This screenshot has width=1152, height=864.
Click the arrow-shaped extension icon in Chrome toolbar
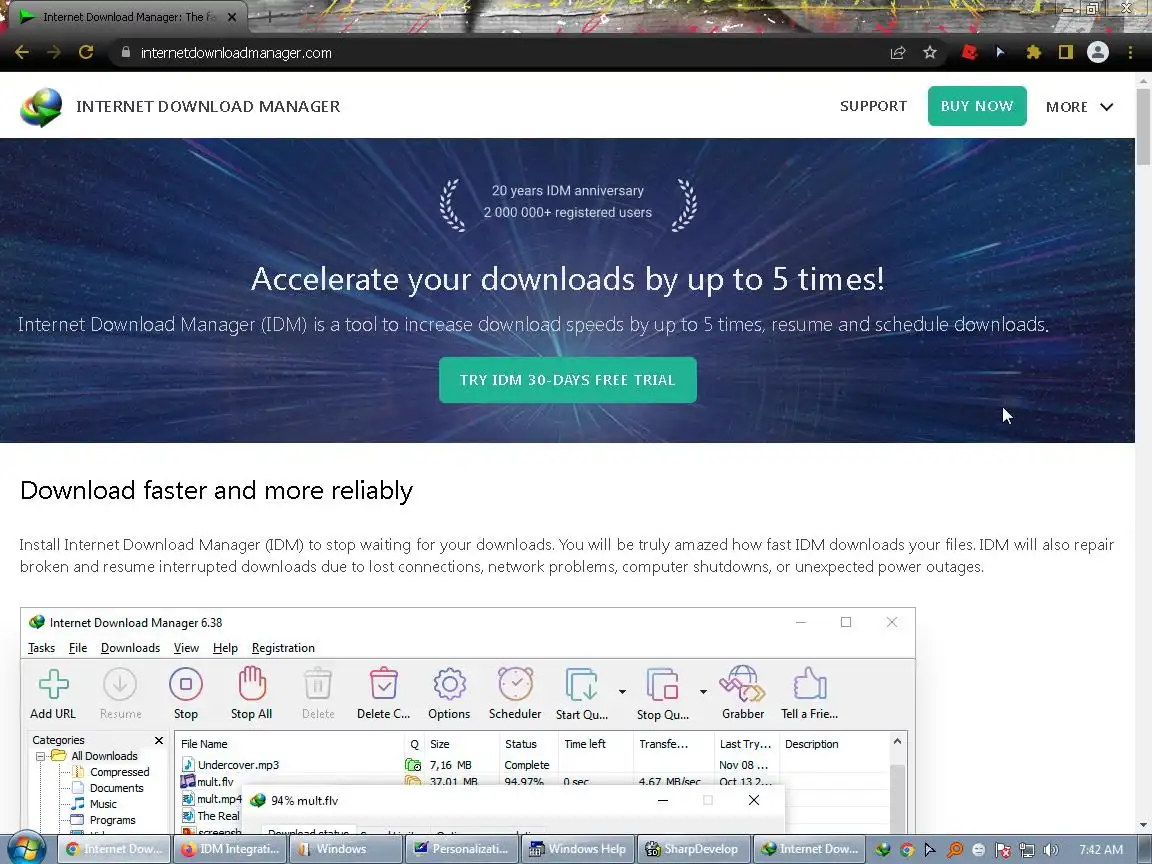[x=1001, y=52]
